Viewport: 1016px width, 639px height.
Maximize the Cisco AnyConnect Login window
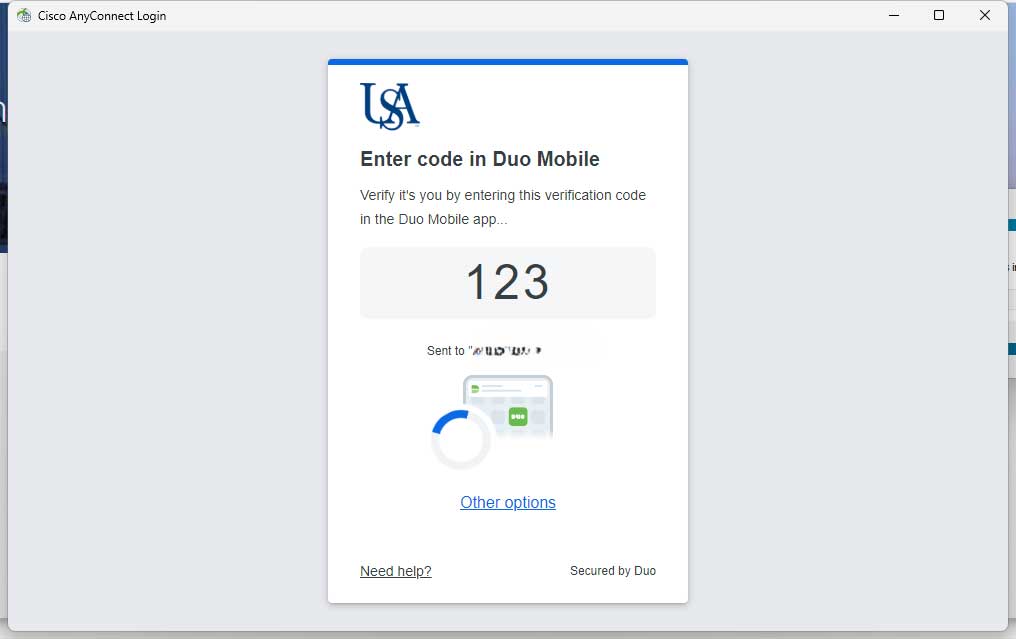(x=938, y=15)
